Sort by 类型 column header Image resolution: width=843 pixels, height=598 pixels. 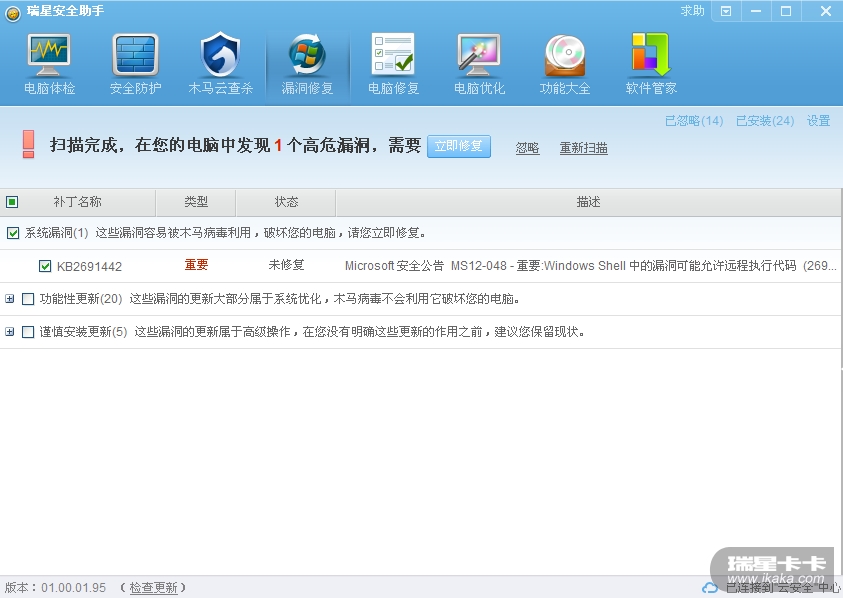(x=196, y=202)
